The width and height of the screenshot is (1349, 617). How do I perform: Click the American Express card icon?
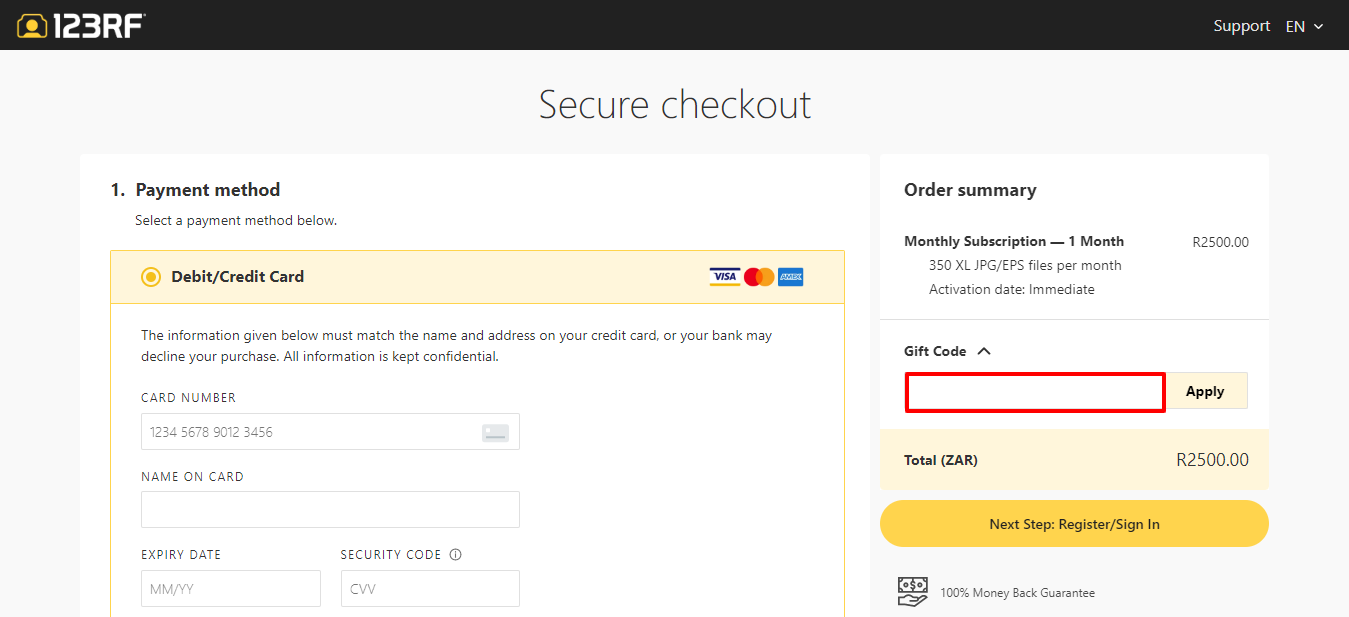click(x=791, y=277)
